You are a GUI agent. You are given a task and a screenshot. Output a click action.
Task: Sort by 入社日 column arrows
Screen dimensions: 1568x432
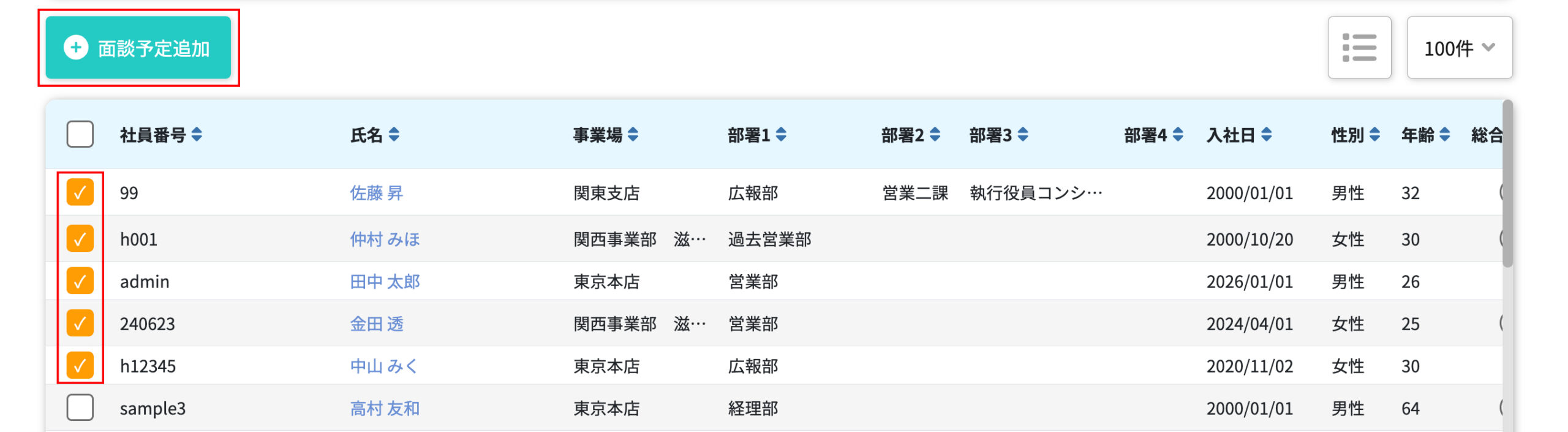(1267, 134)
